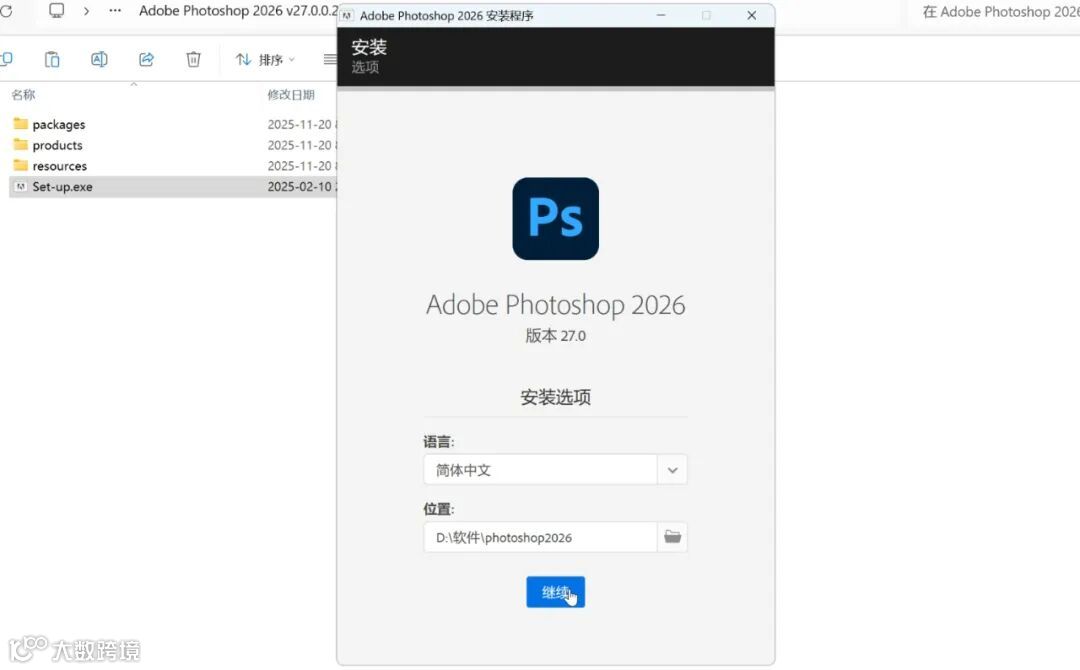The width and height of the screenshot is (1080, 670).
Task: Click installer title bar app icon
Action: [347, 15]
